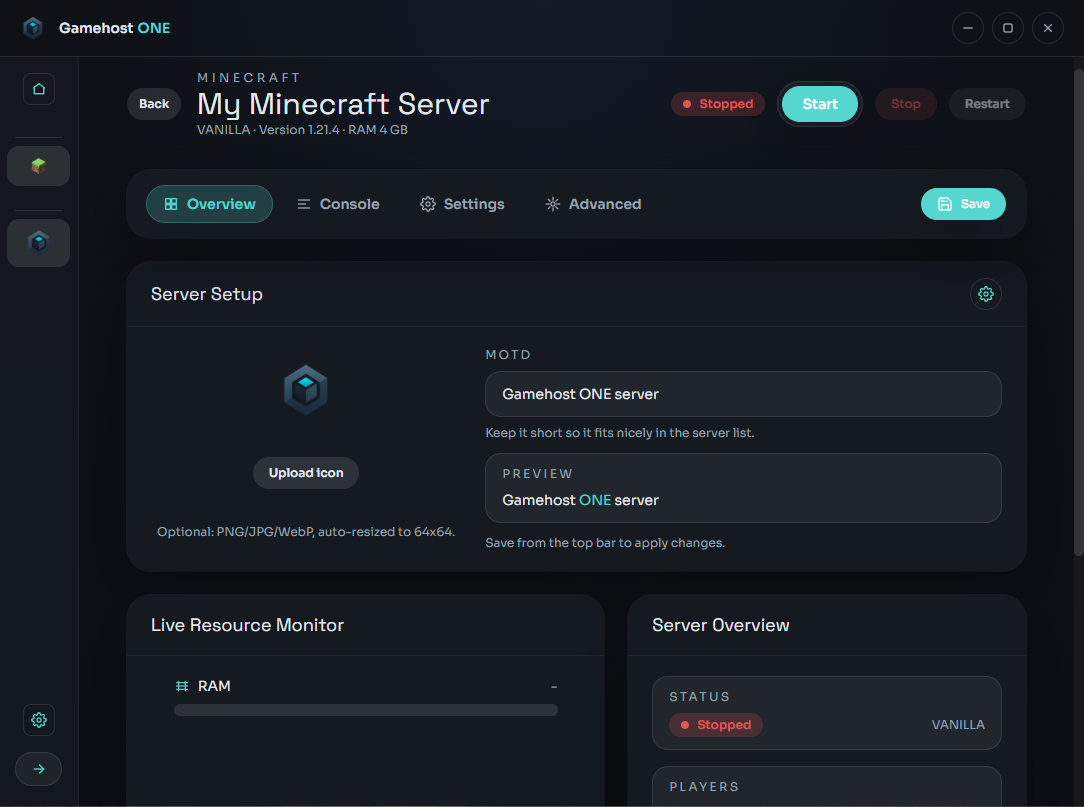Image resolution: width=1084 pixels, height=807 pixels.
Task: Open the Server Setup gear options
Action: [x=985, y=293]
